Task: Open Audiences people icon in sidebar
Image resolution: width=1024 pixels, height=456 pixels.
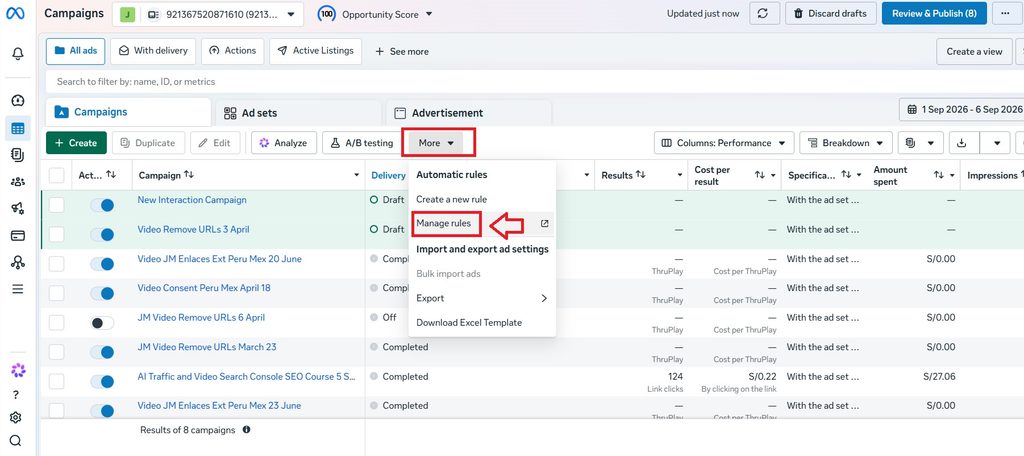Action: [18, 182]
